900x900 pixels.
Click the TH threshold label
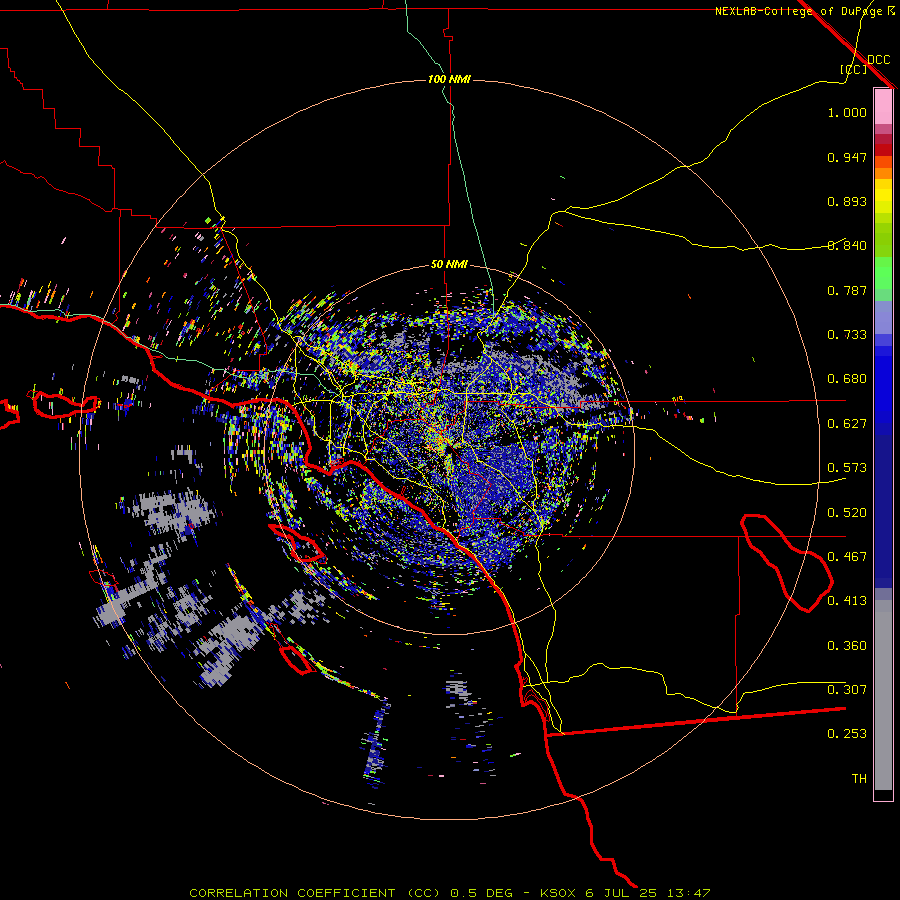click(x=859, y=779)
